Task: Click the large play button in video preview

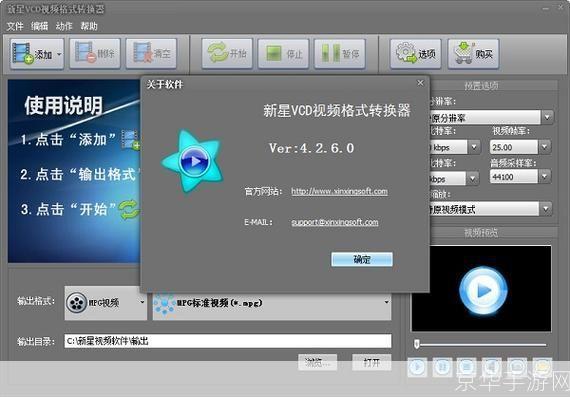Action: pyautogui.click(x=483, y=291)
